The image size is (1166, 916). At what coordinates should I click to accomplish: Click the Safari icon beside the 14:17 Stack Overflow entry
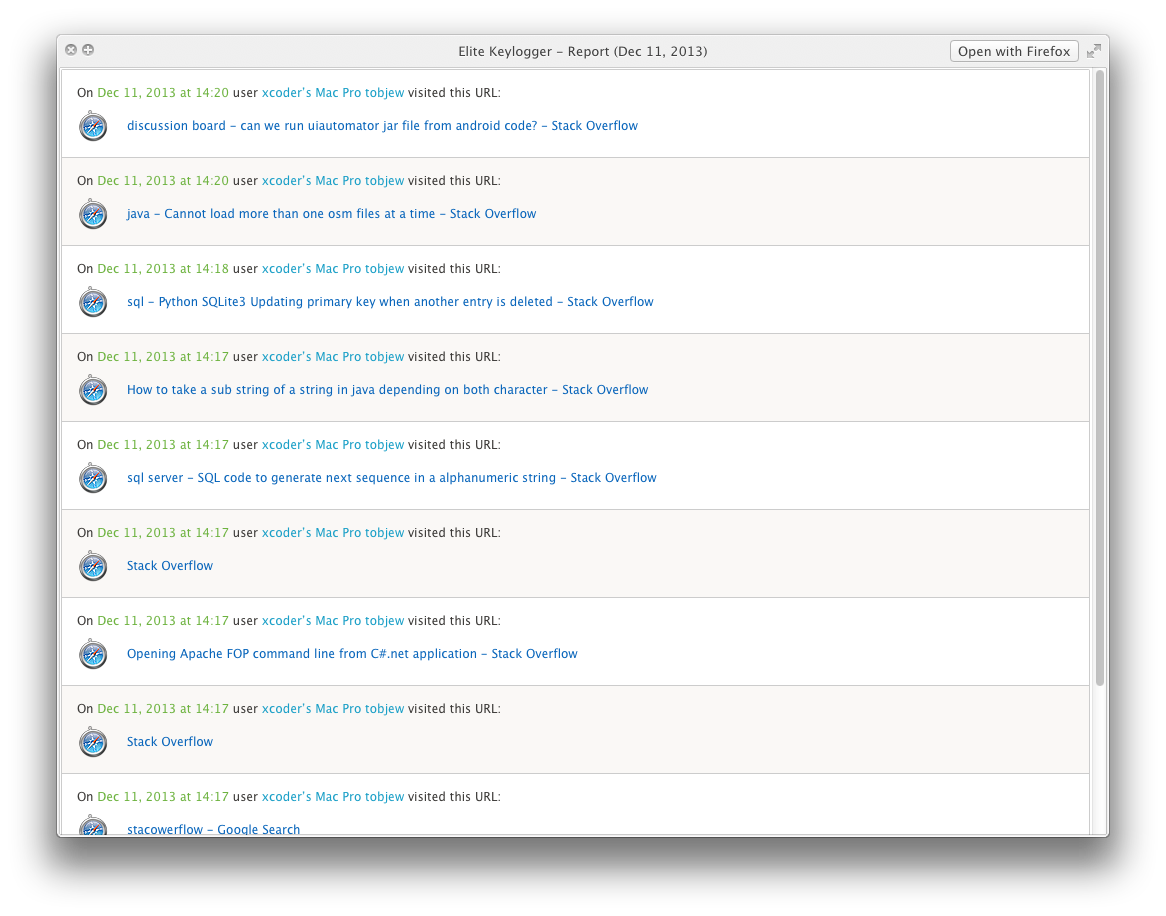(93, 566)
